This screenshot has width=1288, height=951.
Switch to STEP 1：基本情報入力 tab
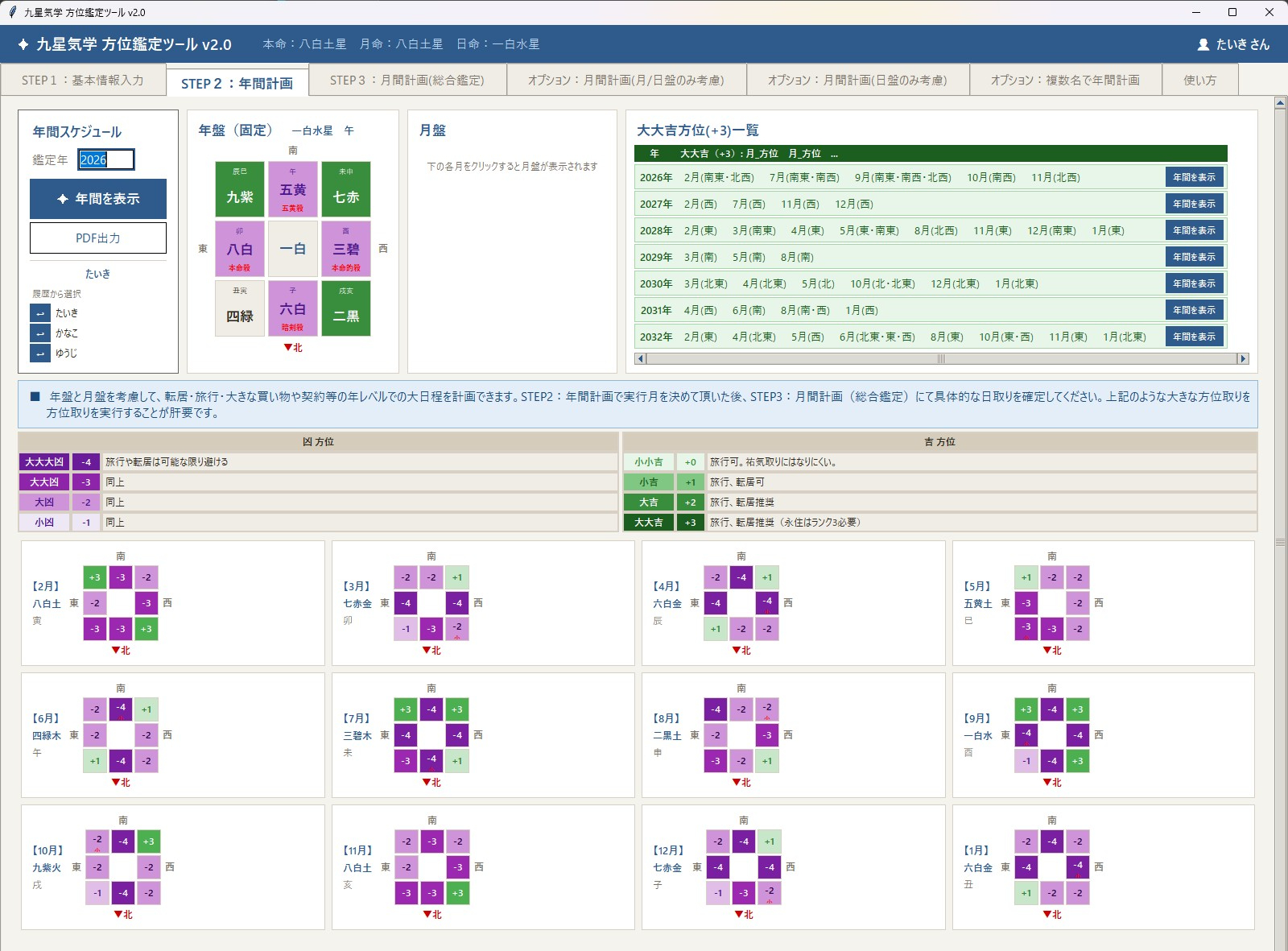pos(83,81)
